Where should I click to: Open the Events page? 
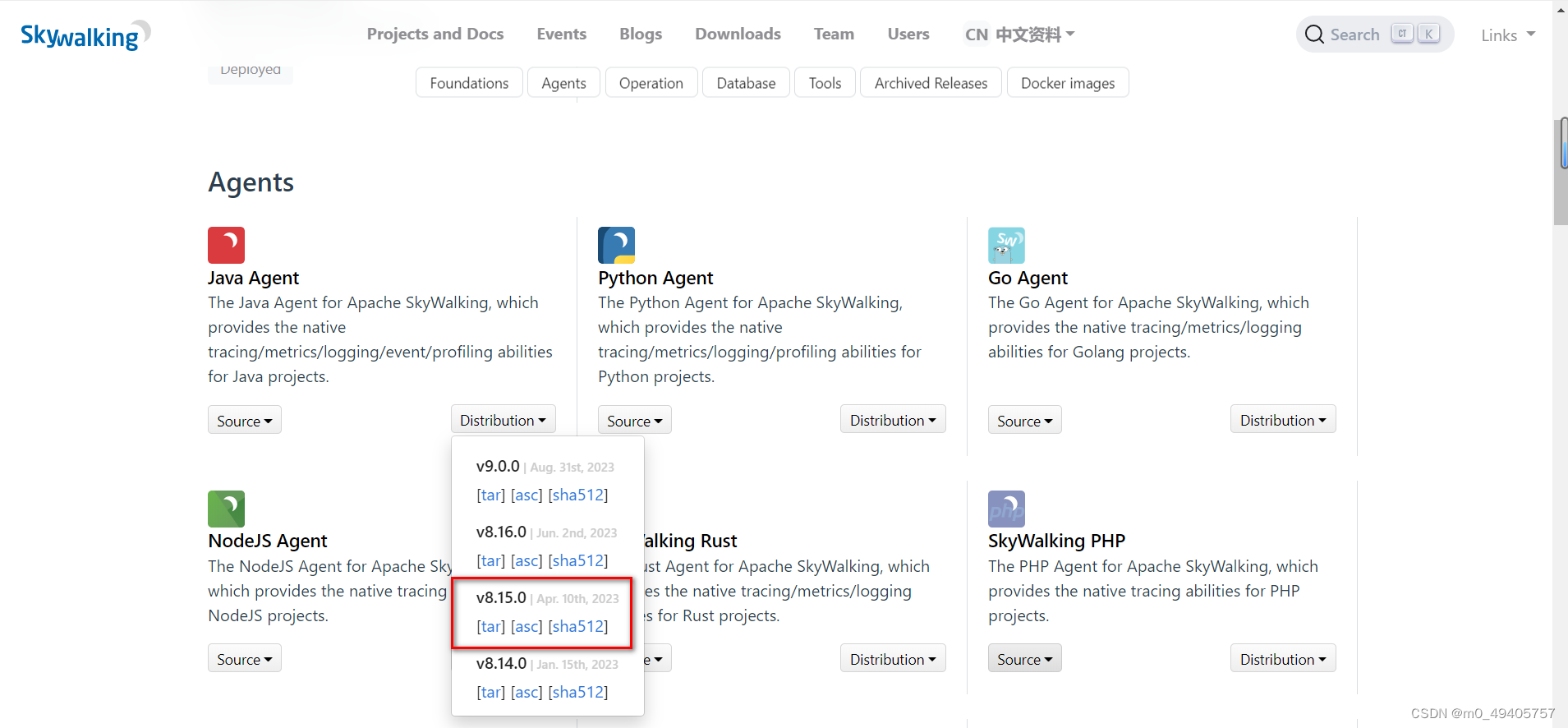click(x=562, y=34)
